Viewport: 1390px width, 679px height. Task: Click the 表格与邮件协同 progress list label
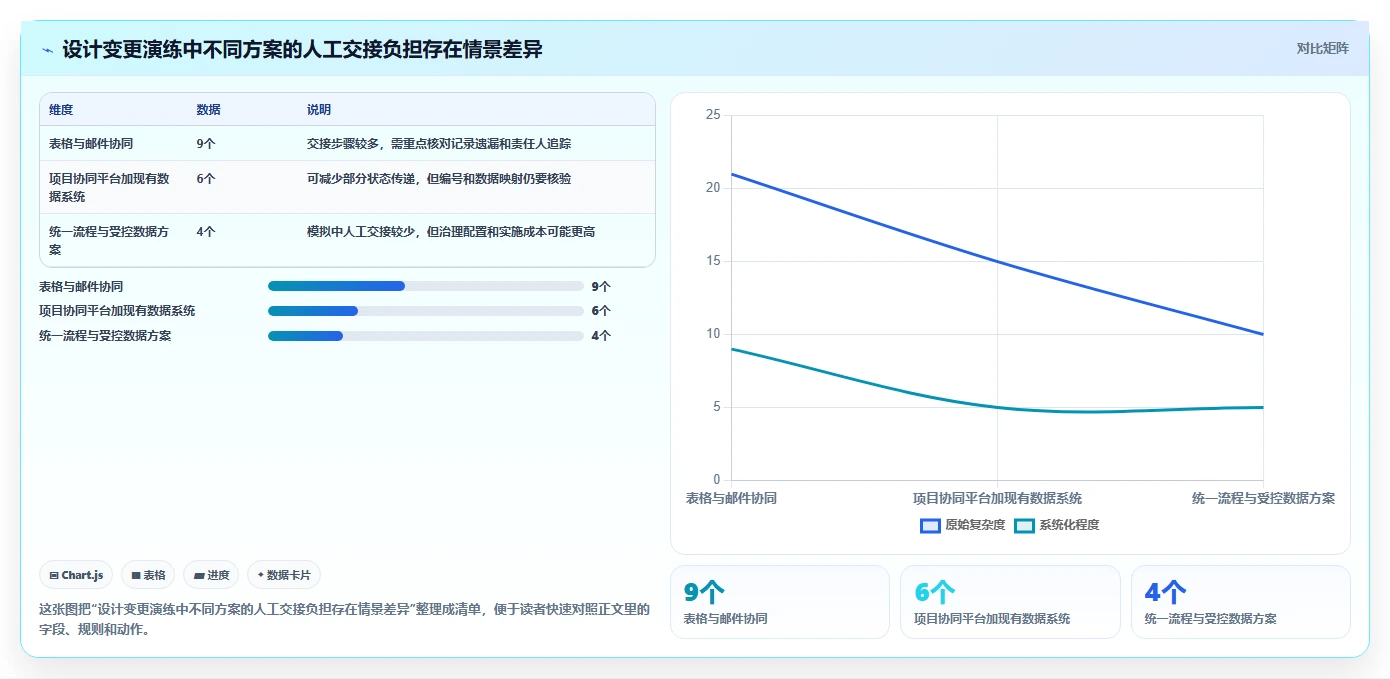coord(81,286)
